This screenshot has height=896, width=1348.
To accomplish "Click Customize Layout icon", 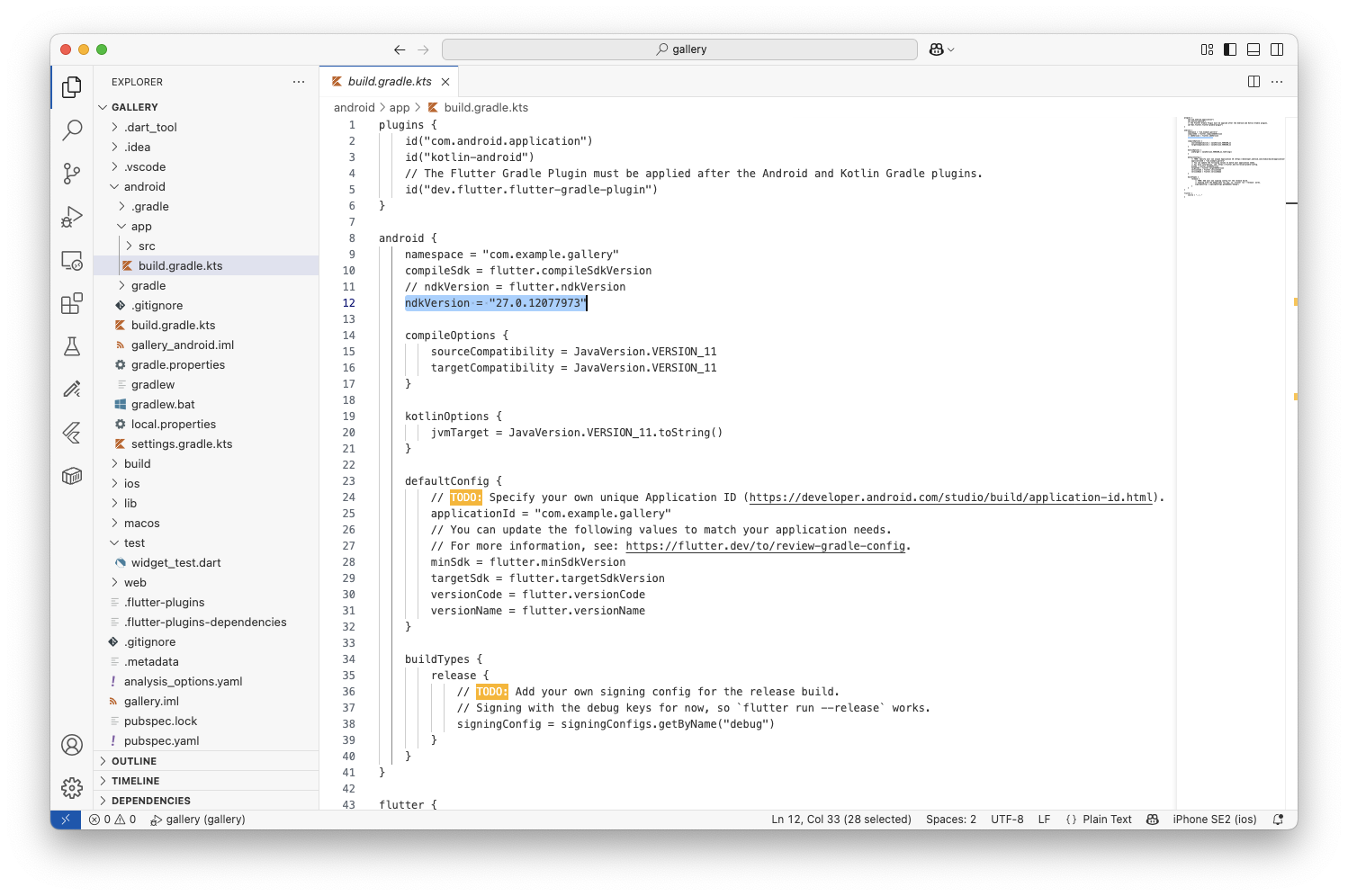I will coord(1207,49).
